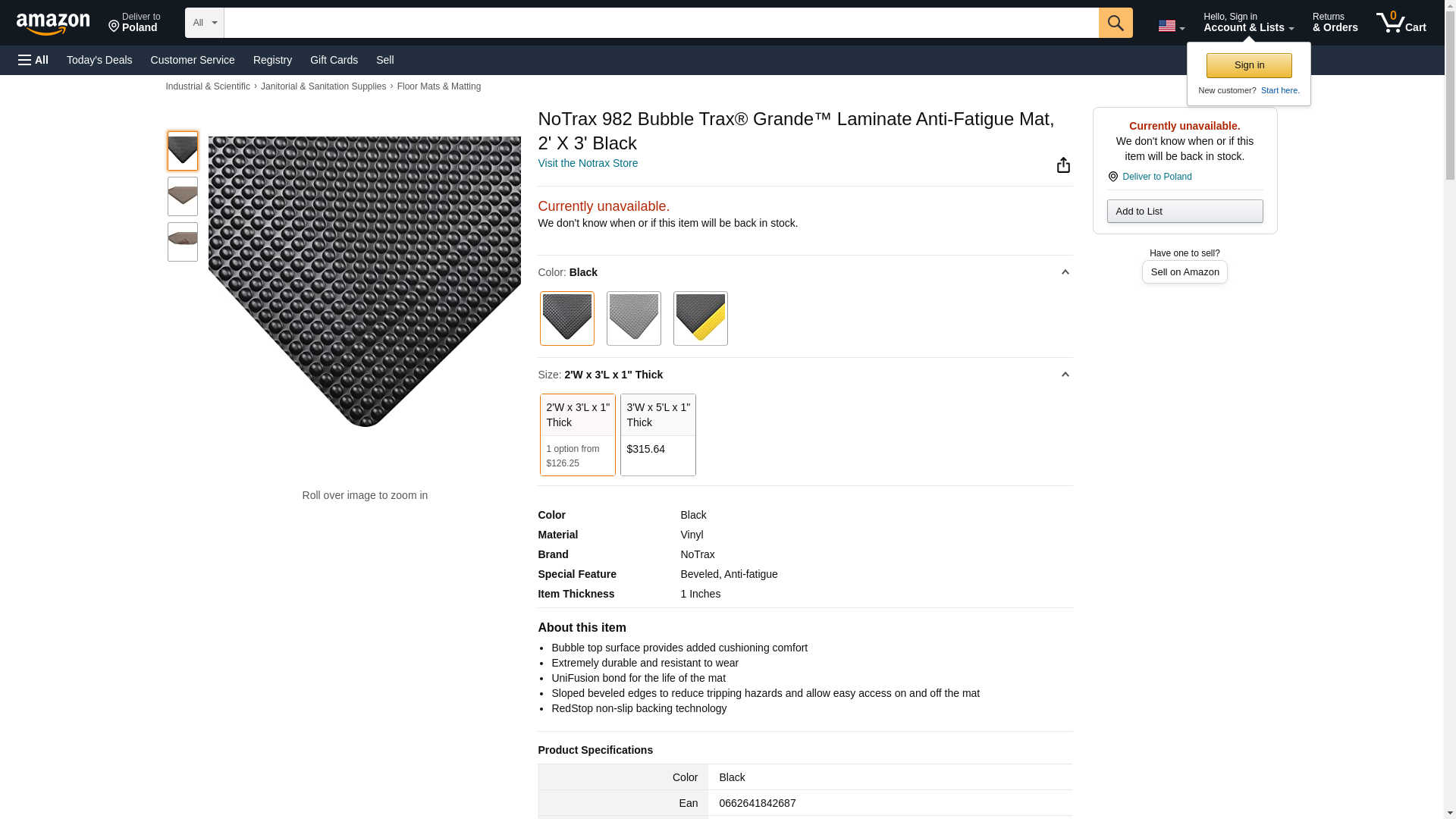1456x819 pixels.
Task: Click the search text input field
Action: pyautogui.click(x=661, y=23)
